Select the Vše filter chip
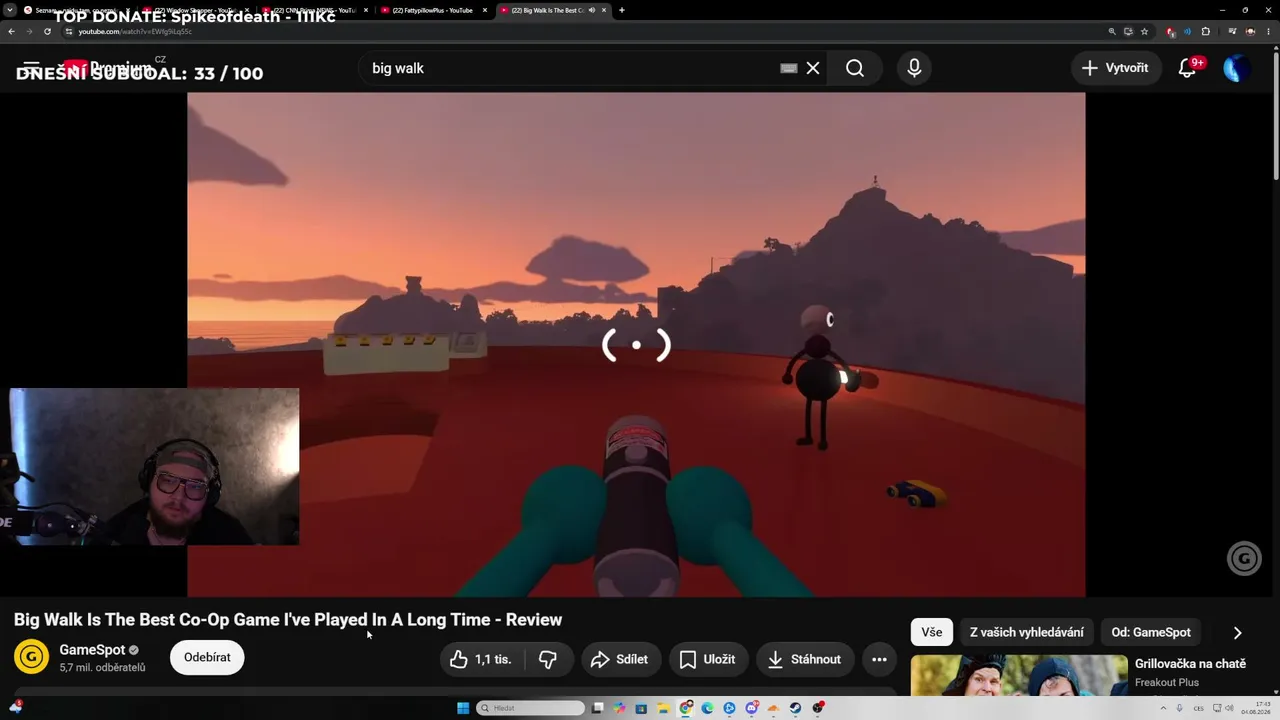The image size is (1280, 720). click(932, 632)
